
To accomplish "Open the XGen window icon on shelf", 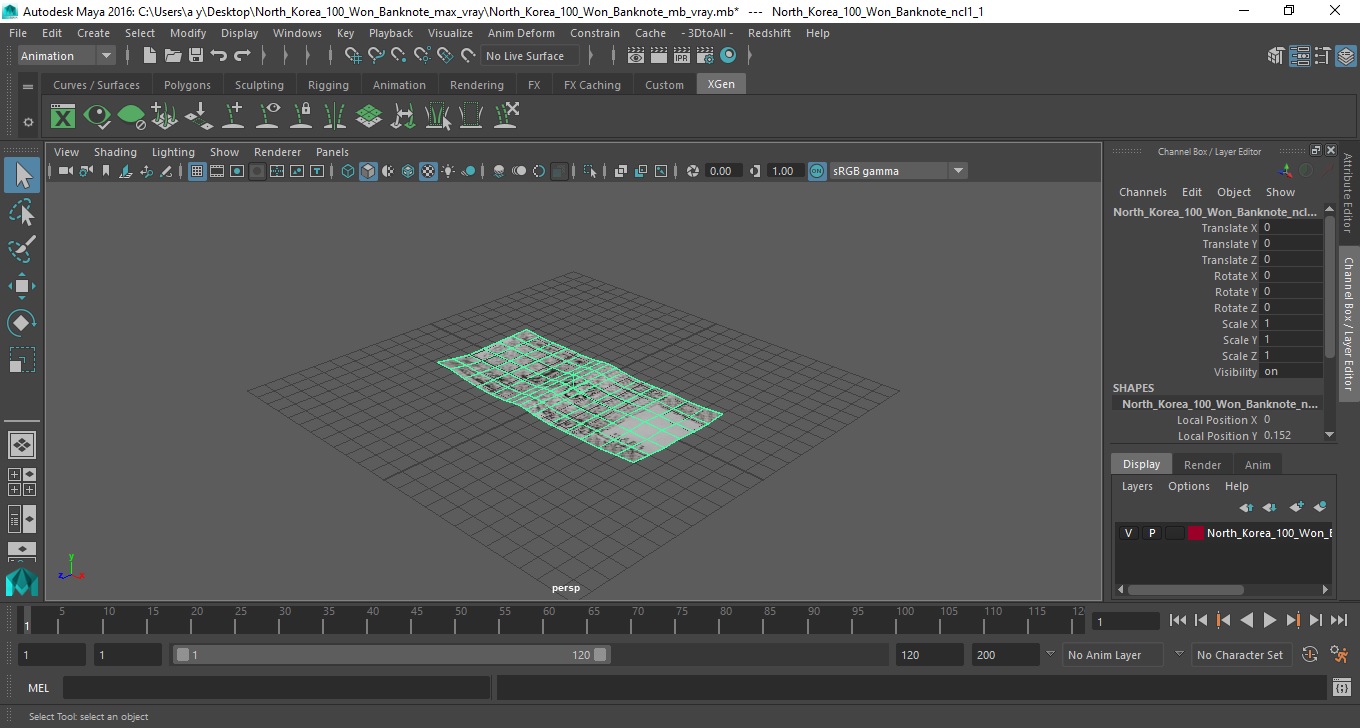I will tap(63, 117).
